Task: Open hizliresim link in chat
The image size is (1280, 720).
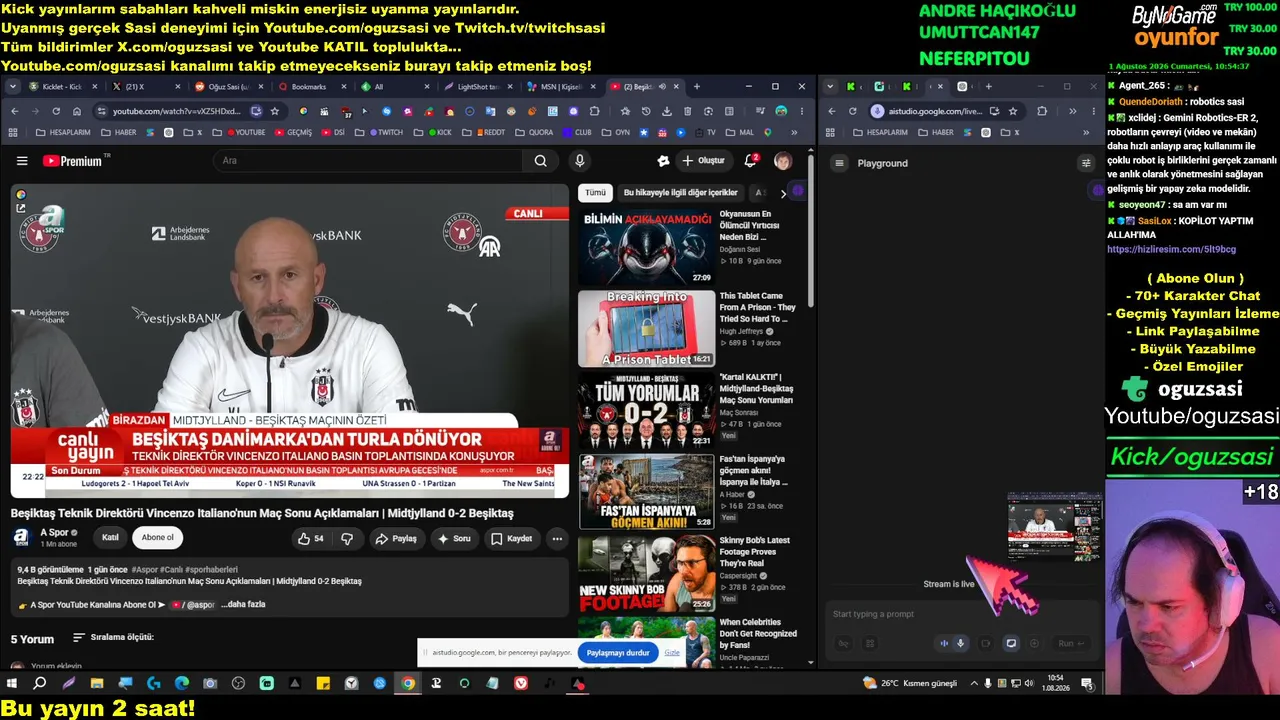Action: 1171,249
